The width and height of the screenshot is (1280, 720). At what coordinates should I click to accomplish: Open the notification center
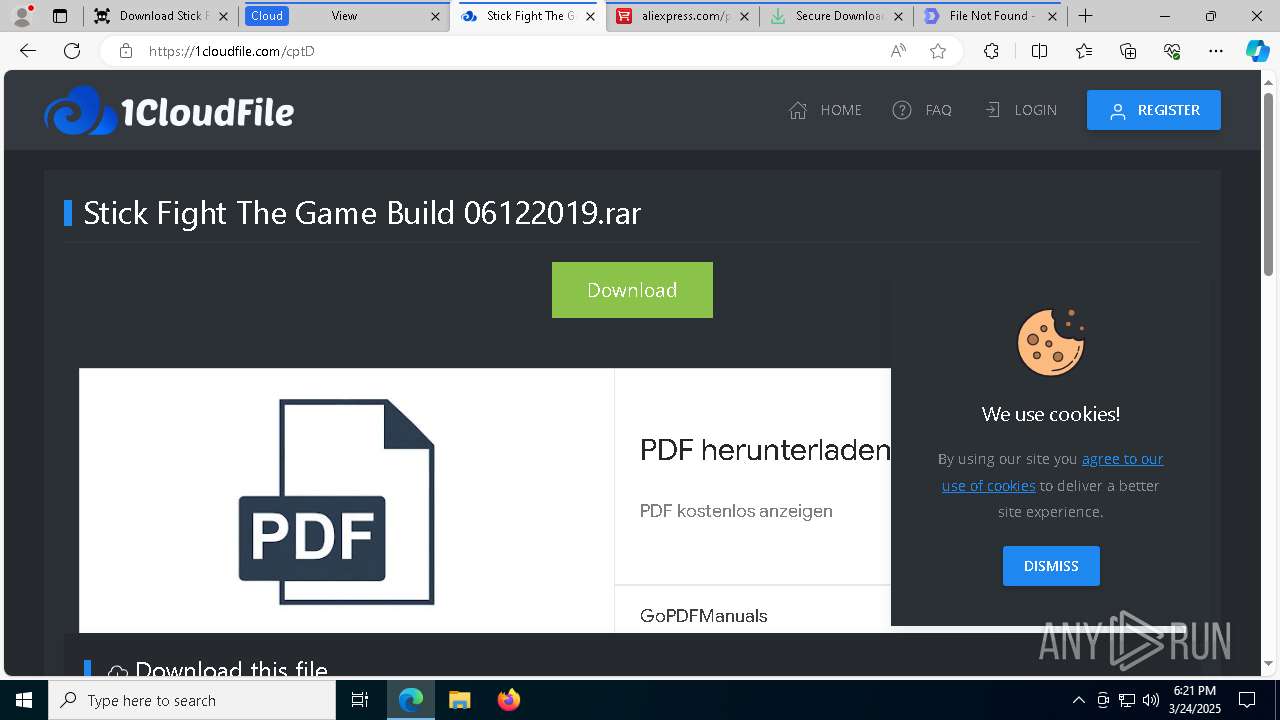[1247, 700]
